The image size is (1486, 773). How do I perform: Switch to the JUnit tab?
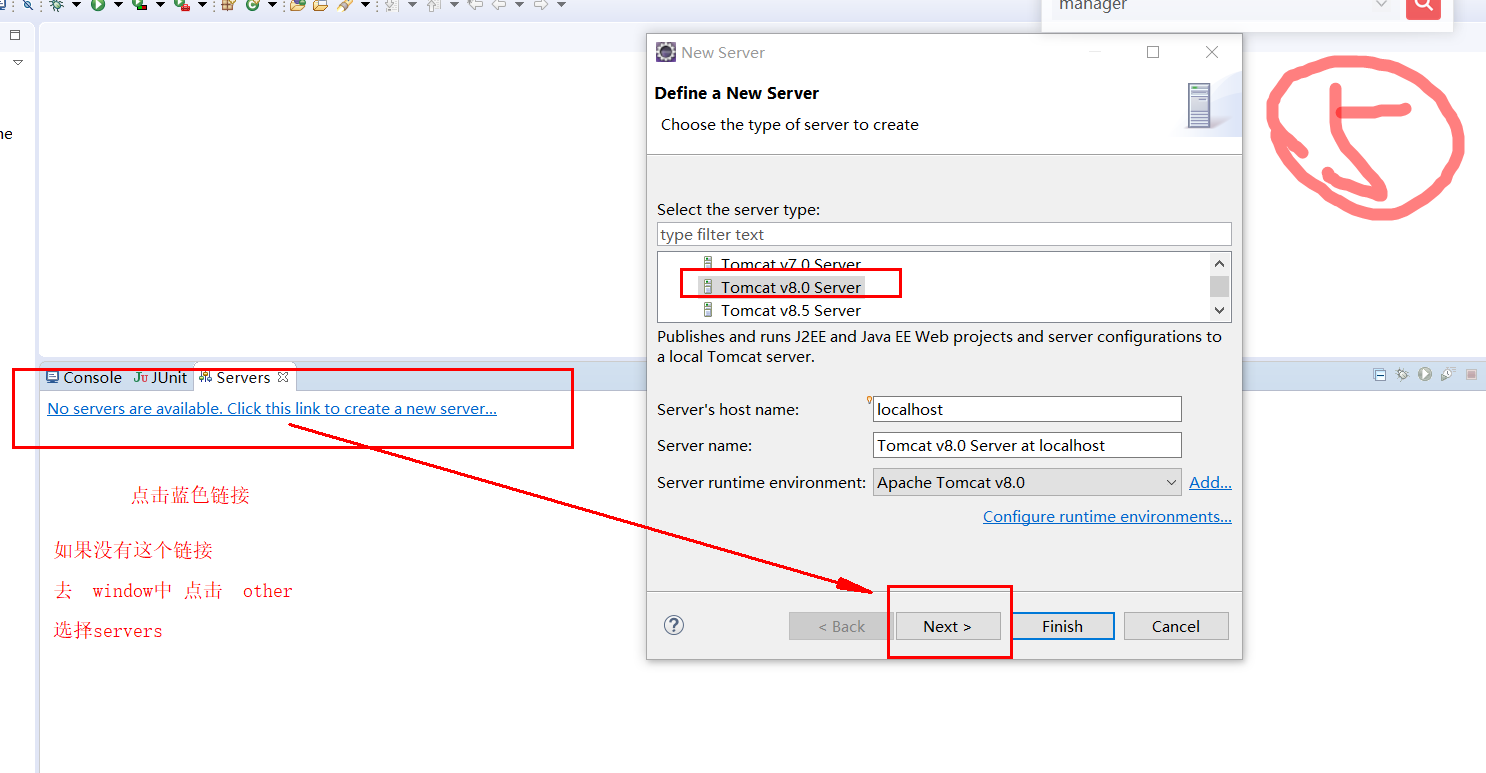pos(160,377)
